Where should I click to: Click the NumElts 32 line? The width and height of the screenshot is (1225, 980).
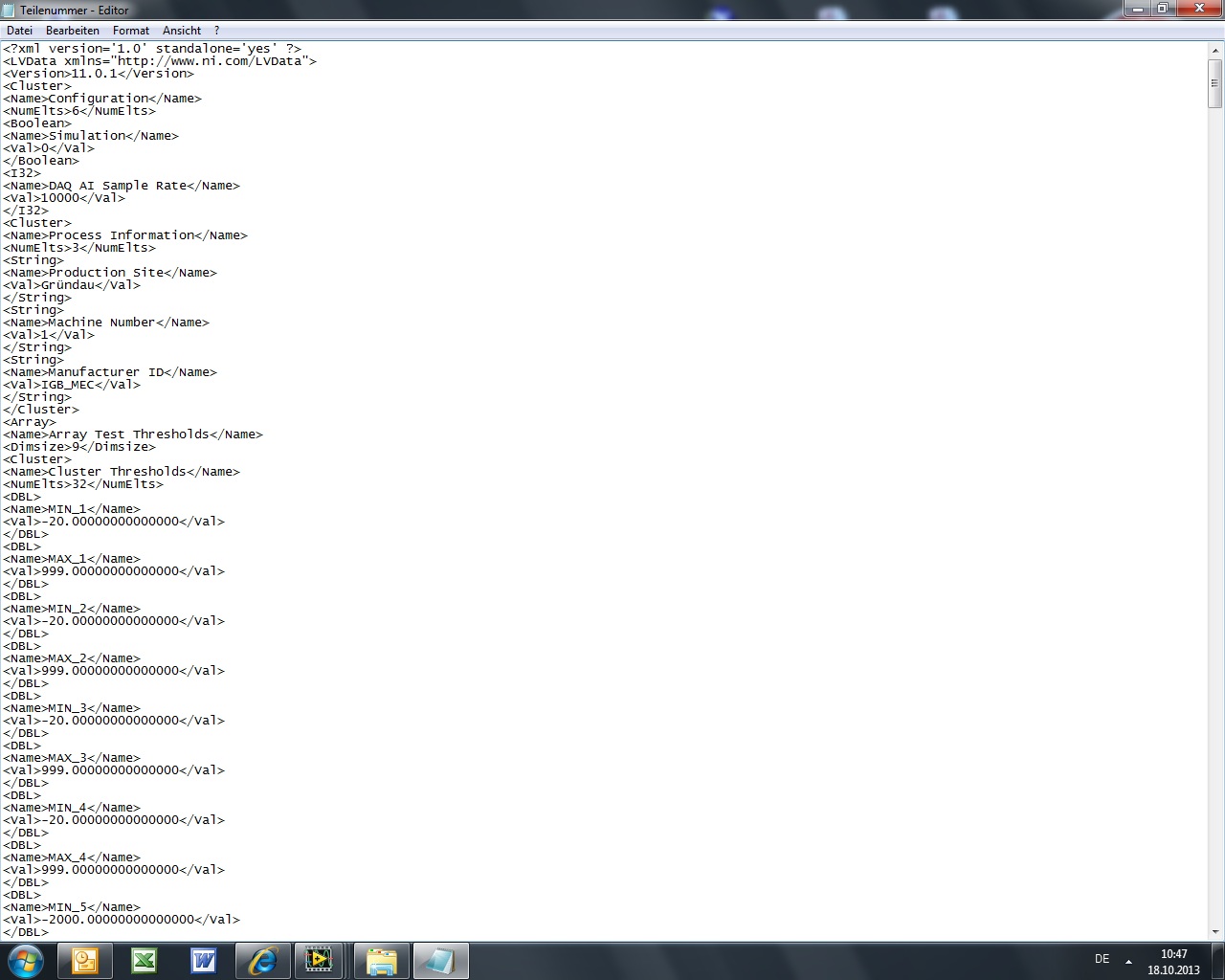click(x=83, y=484)
